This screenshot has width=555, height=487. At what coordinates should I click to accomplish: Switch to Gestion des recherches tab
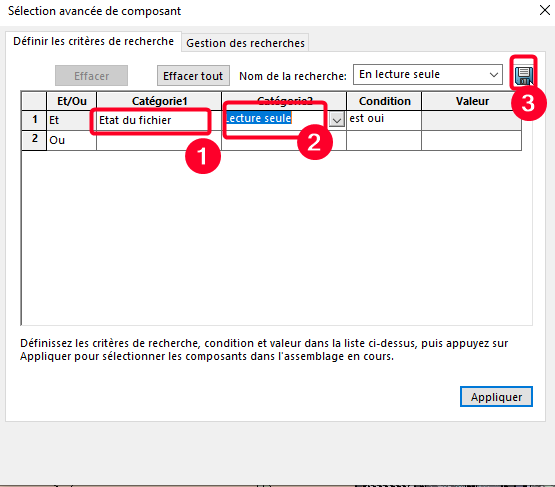[245, 43]
